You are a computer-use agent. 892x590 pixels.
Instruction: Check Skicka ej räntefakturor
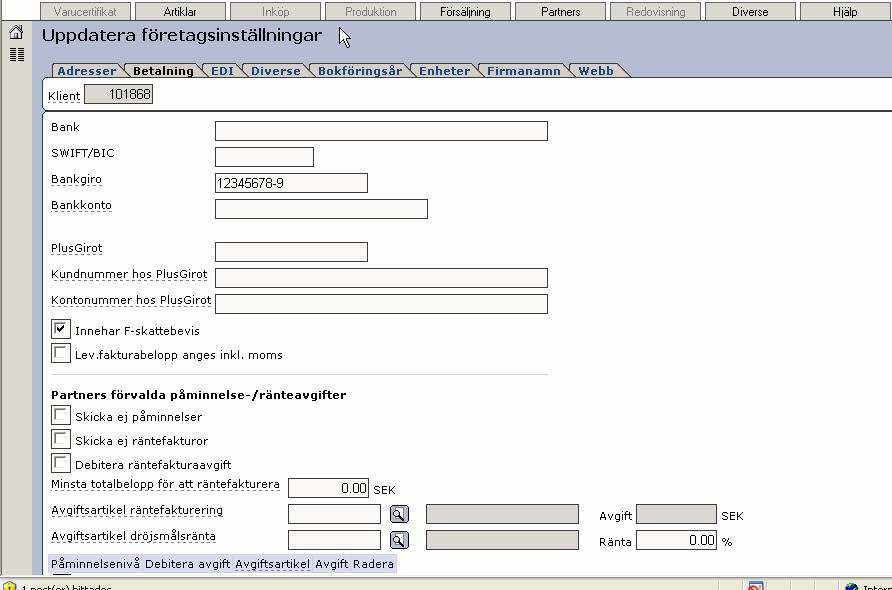61,439
